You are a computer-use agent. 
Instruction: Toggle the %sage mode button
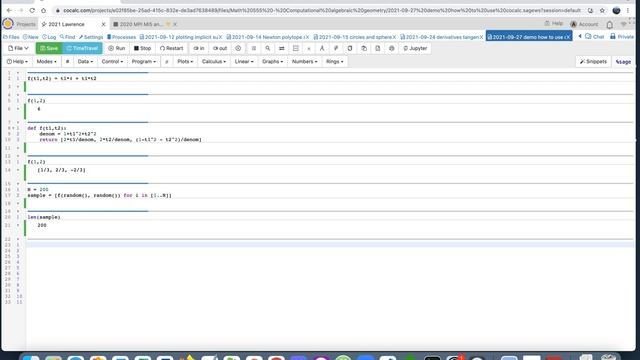[x=623, y=62]
